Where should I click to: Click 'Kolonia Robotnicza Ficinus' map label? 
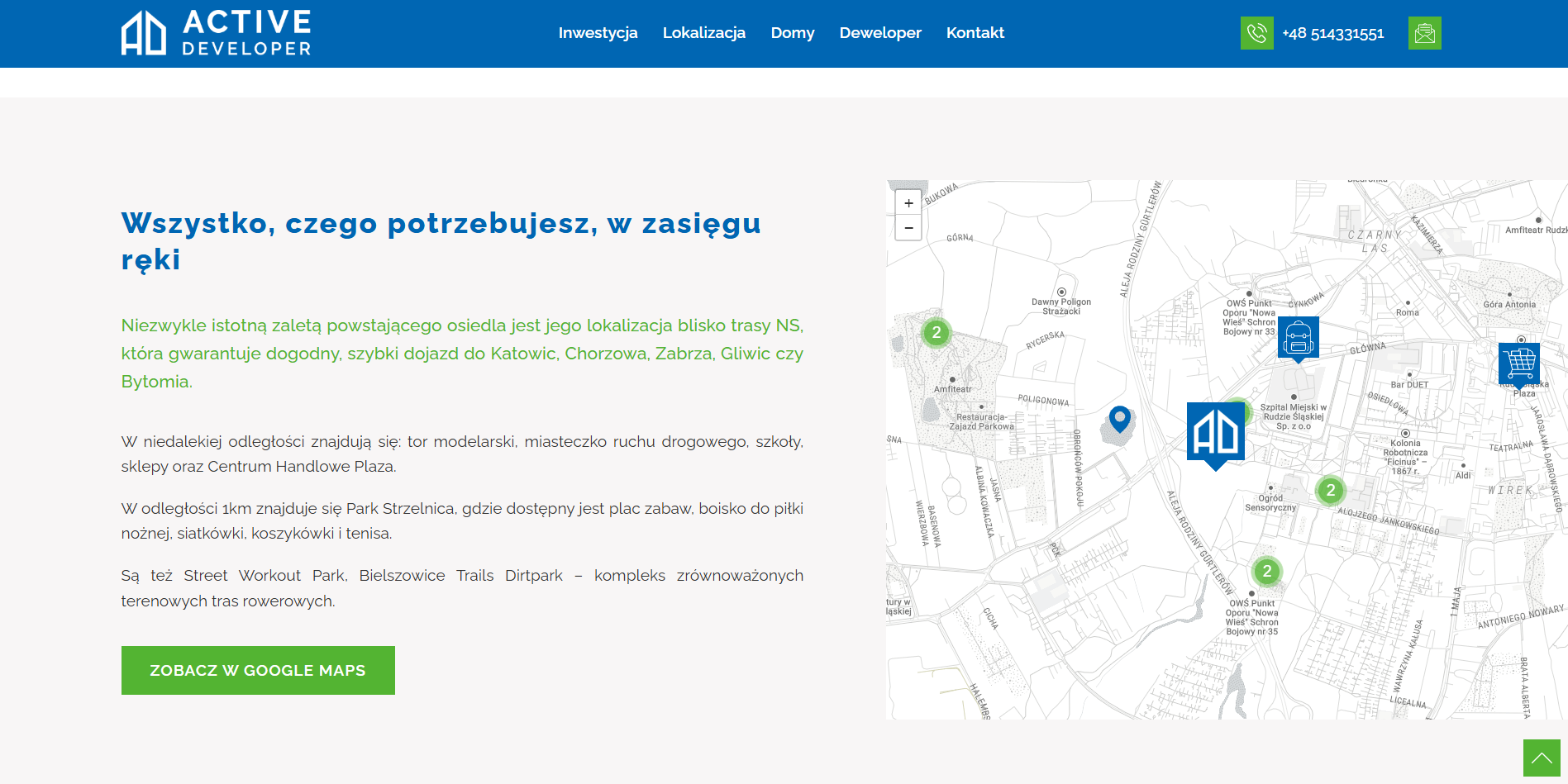[x=1405, y=458]
